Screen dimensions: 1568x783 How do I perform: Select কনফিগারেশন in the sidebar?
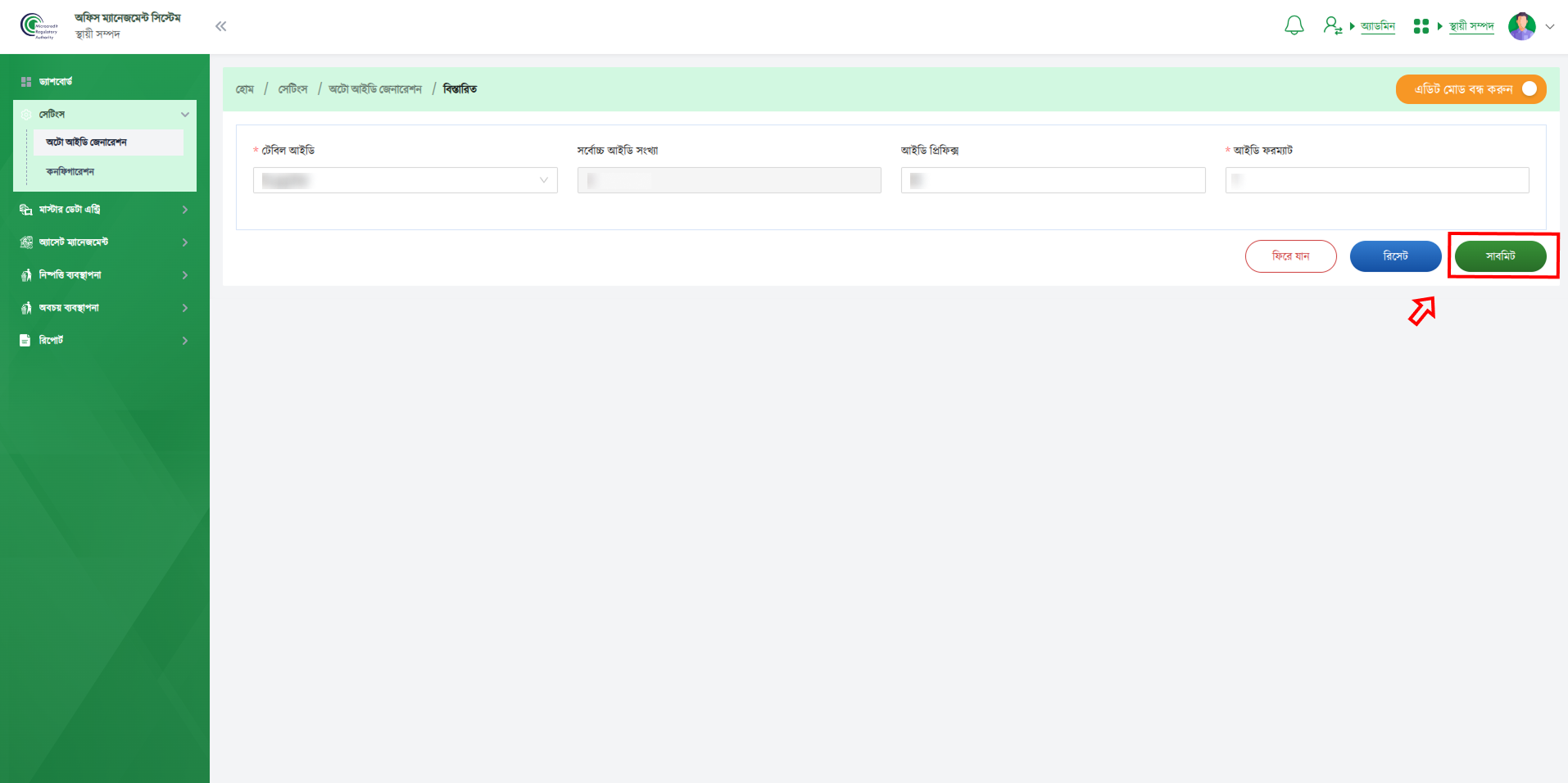click(70, 172)
